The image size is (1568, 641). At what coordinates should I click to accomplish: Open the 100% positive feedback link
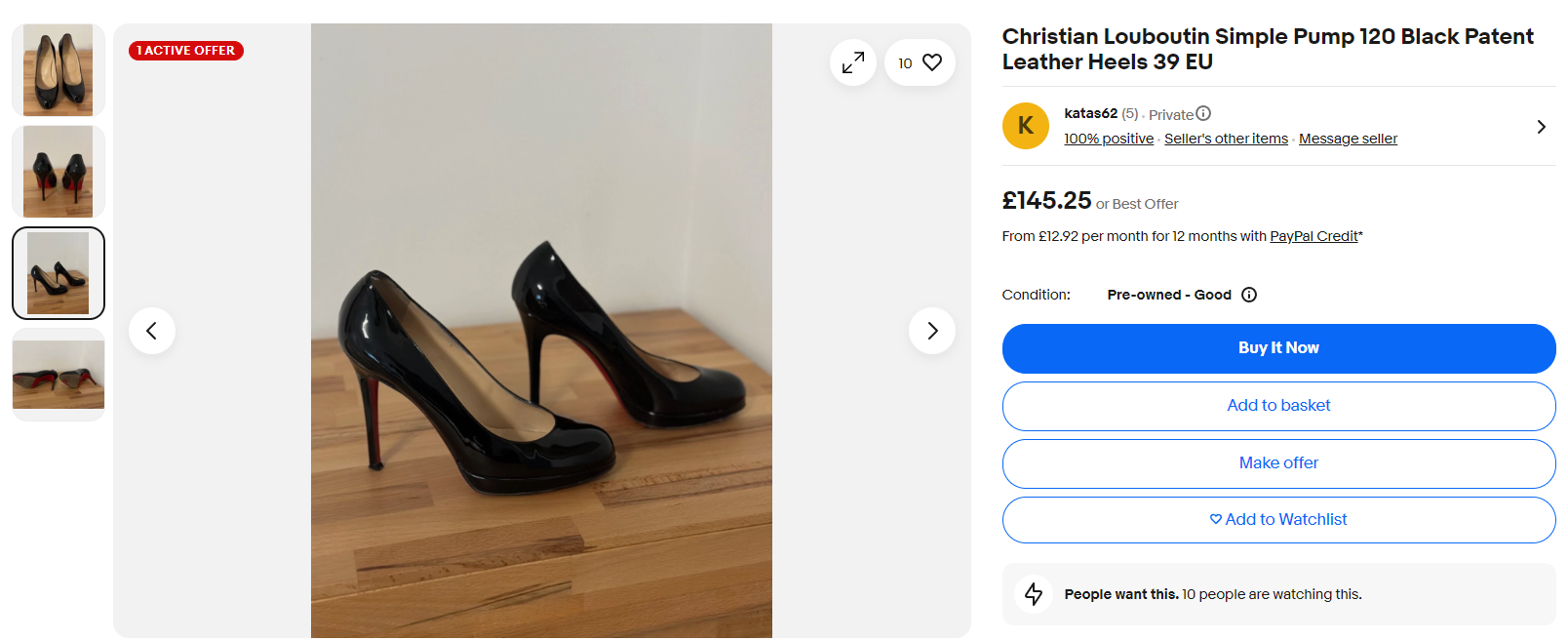pyautogui.click(x=1108, y=139)
